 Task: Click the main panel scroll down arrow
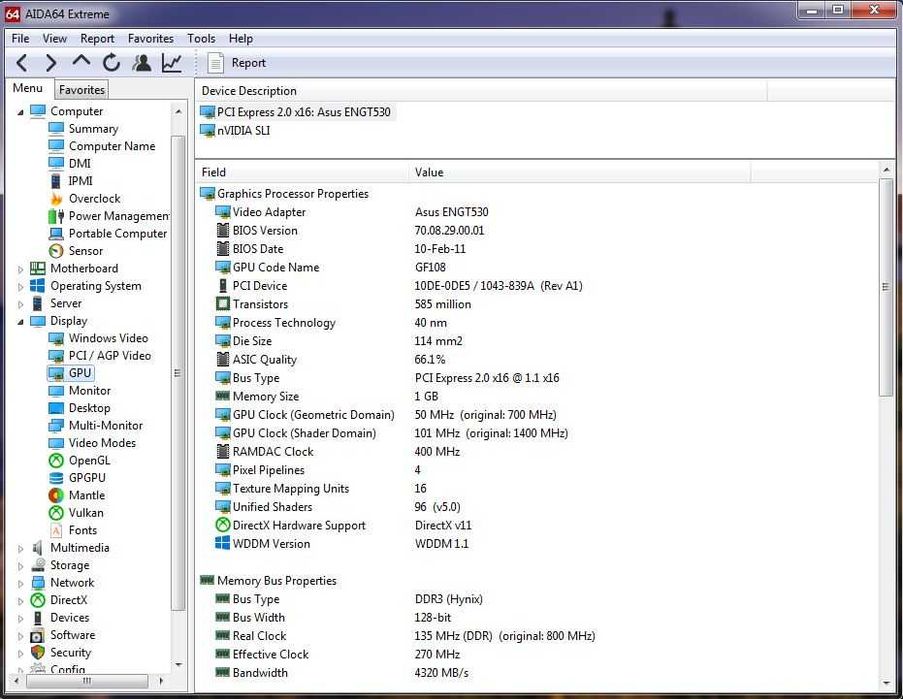click(x=886, y=683)
